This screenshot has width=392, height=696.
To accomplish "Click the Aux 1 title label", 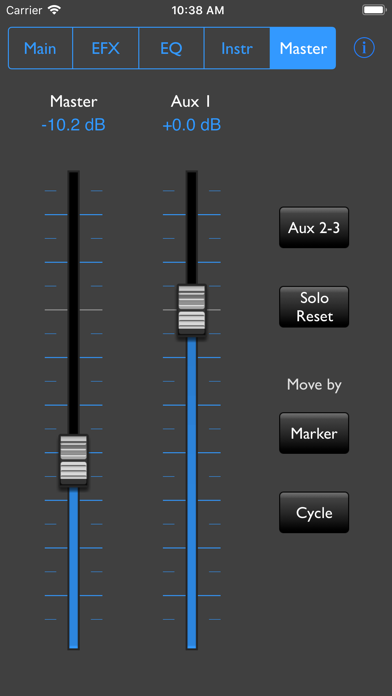I will [190, 101].
